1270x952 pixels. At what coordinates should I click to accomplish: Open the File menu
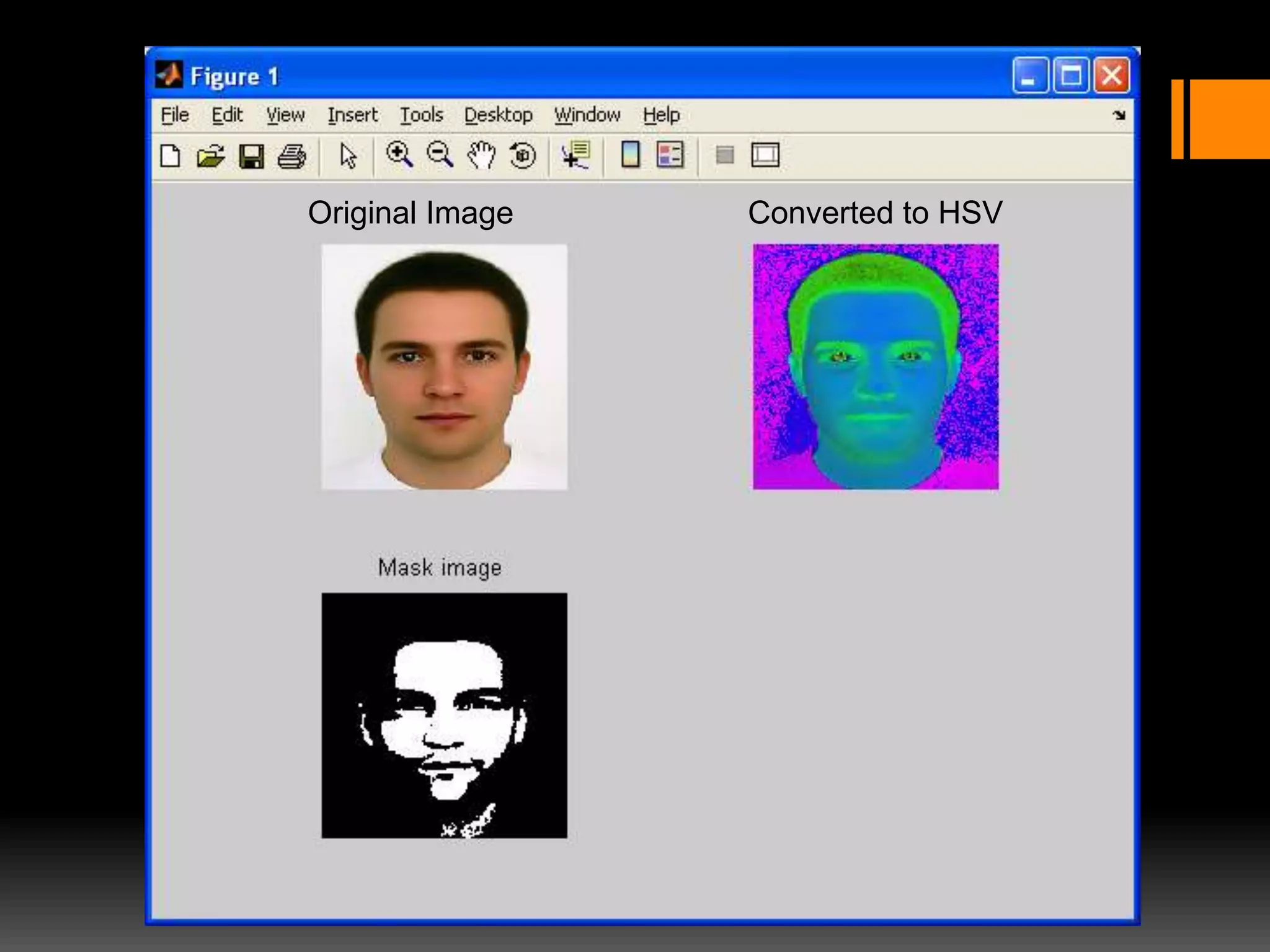pos(175,115)
